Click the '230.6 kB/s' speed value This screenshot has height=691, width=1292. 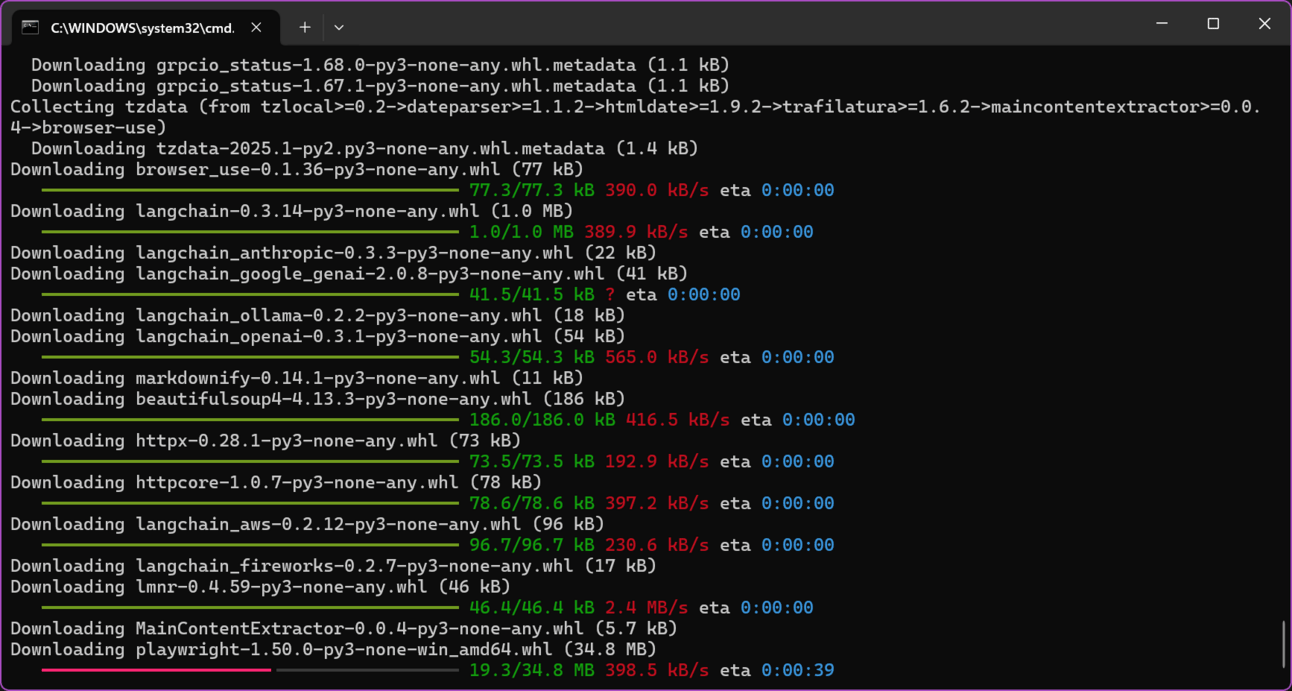pos(657,545)
